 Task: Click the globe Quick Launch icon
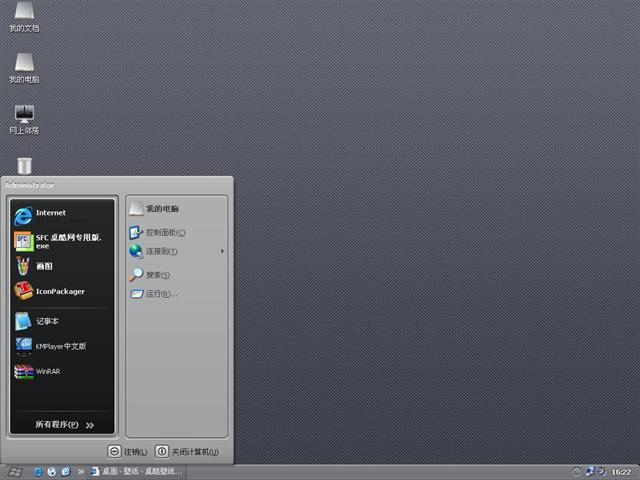(x=52, y=472)
